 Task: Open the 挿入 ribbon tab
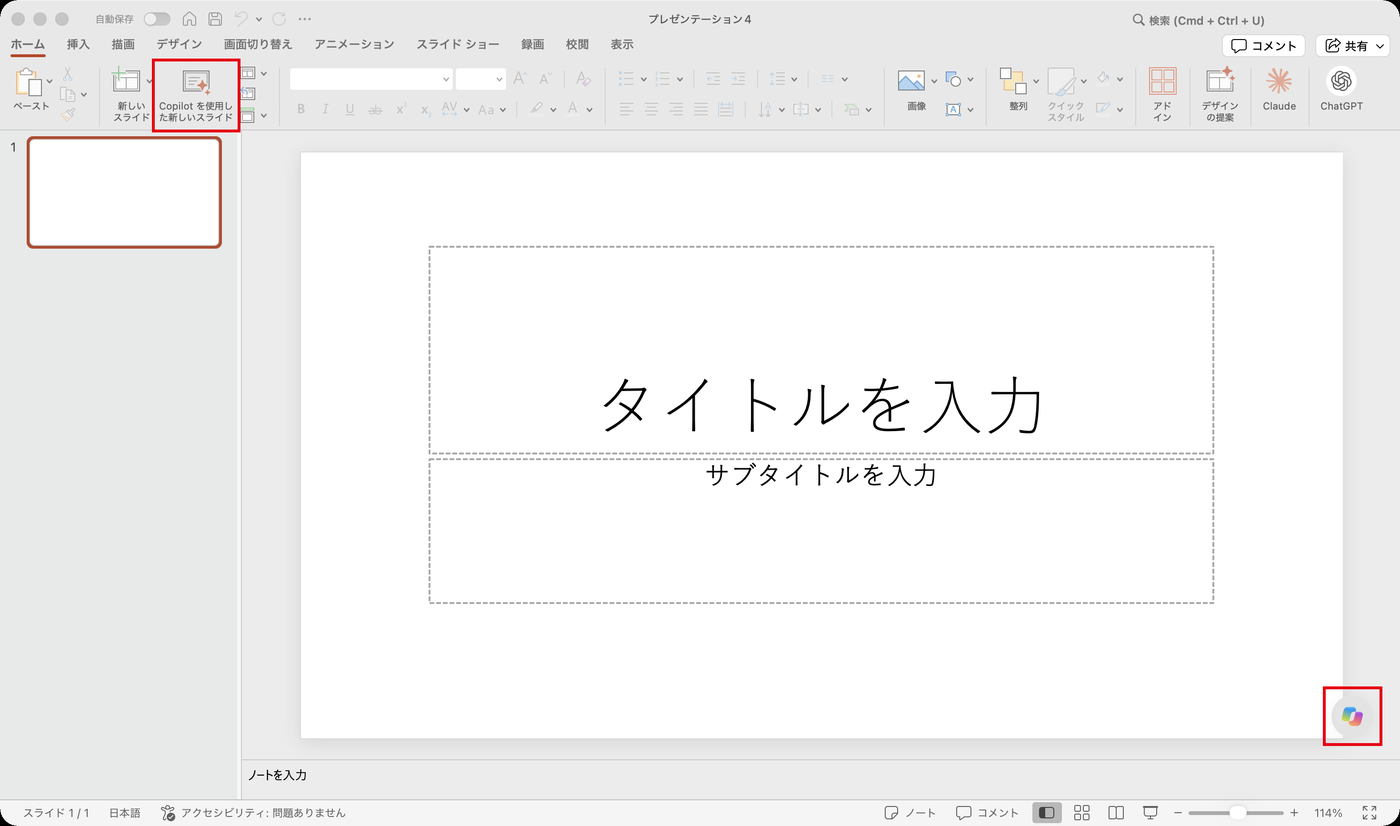click(78, 44)
